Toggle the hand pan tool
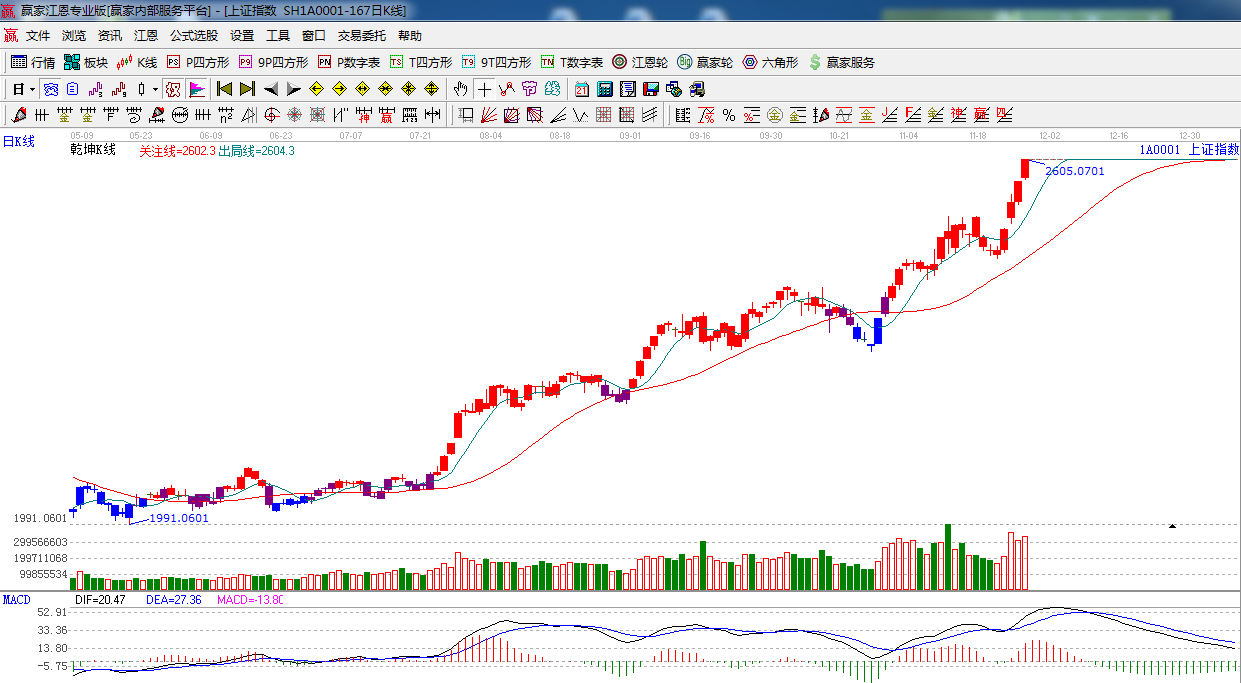This screenshot has height=683, width=1241. tap(460, 89)
